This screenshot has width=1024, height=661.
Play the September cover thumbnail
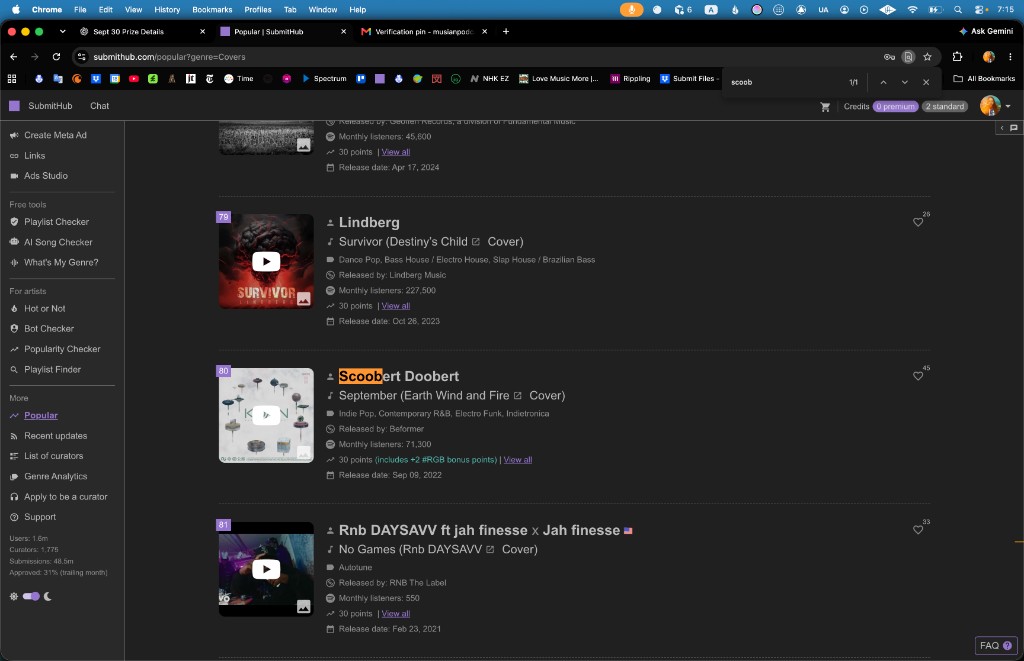[x=266, y=415]
